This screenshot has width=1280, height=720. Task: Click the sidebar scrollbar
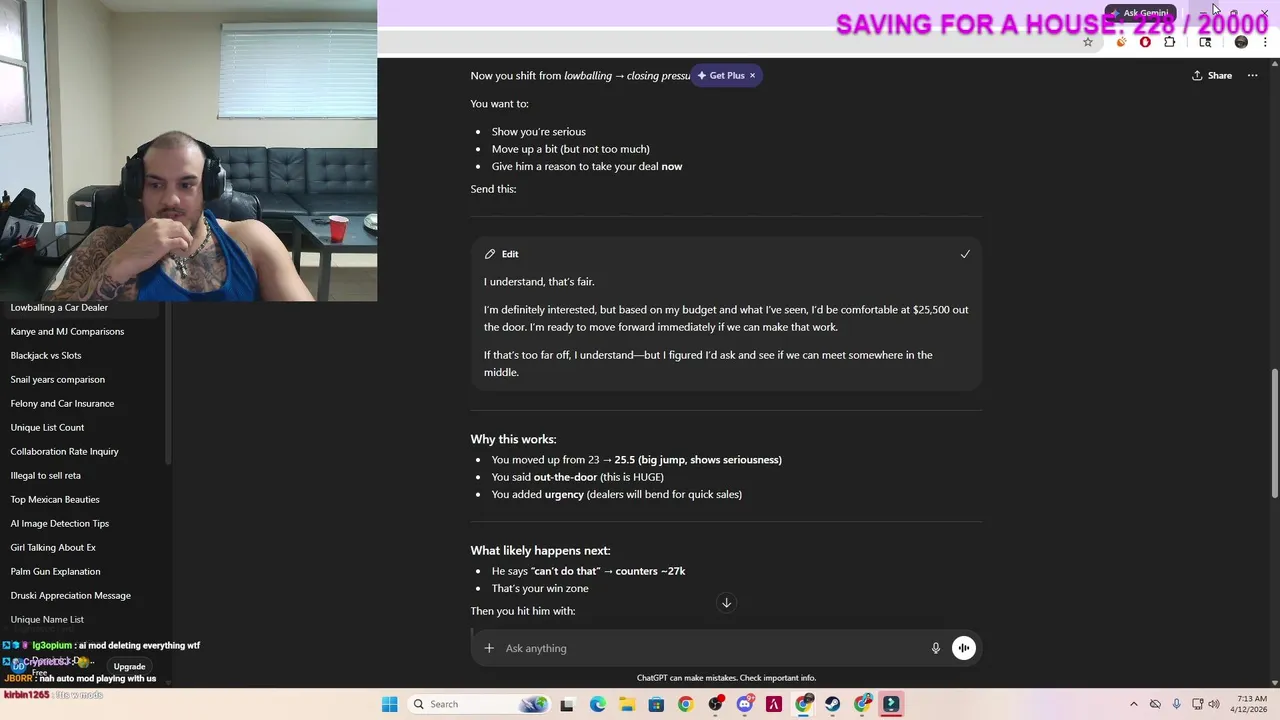(x=168, y=383)
